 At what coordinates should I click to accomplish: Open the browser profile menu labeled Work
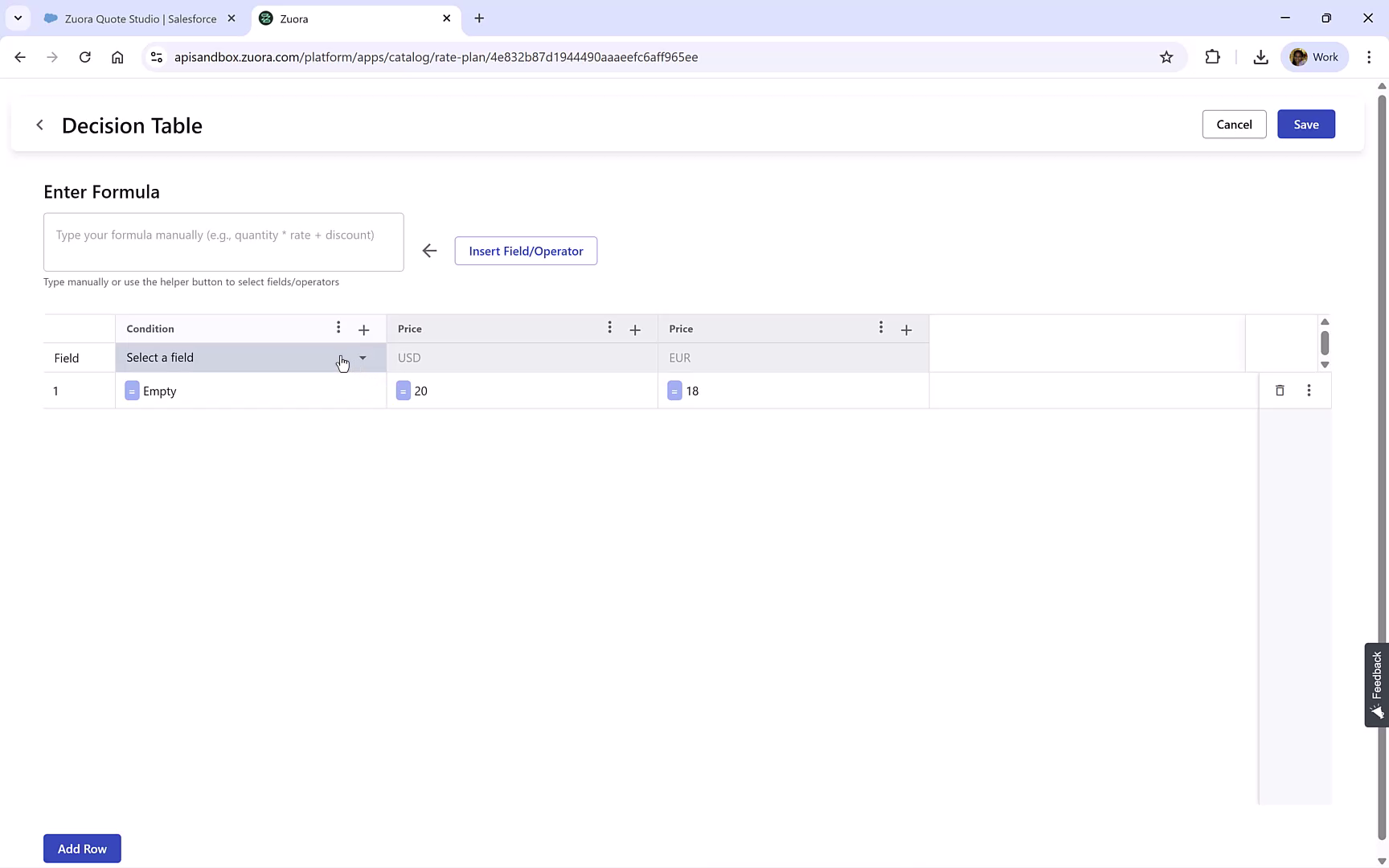click(1315, 56)
